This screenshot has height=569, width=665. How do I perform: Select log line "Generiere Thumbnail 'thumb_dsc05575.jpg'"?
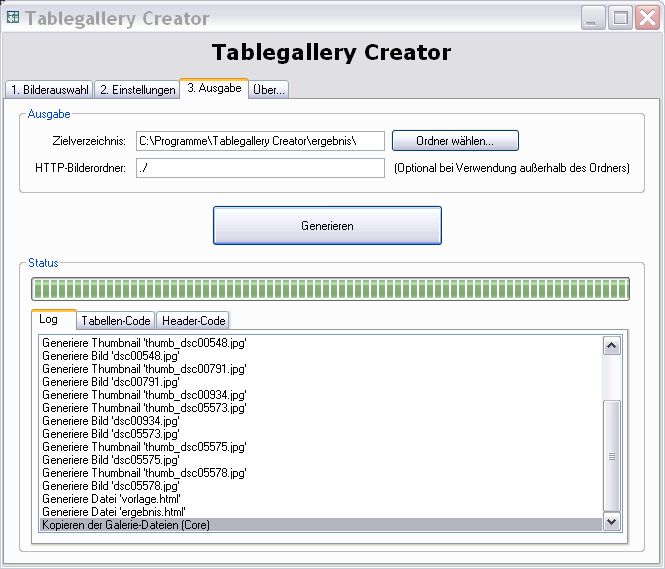click(321, 447)
